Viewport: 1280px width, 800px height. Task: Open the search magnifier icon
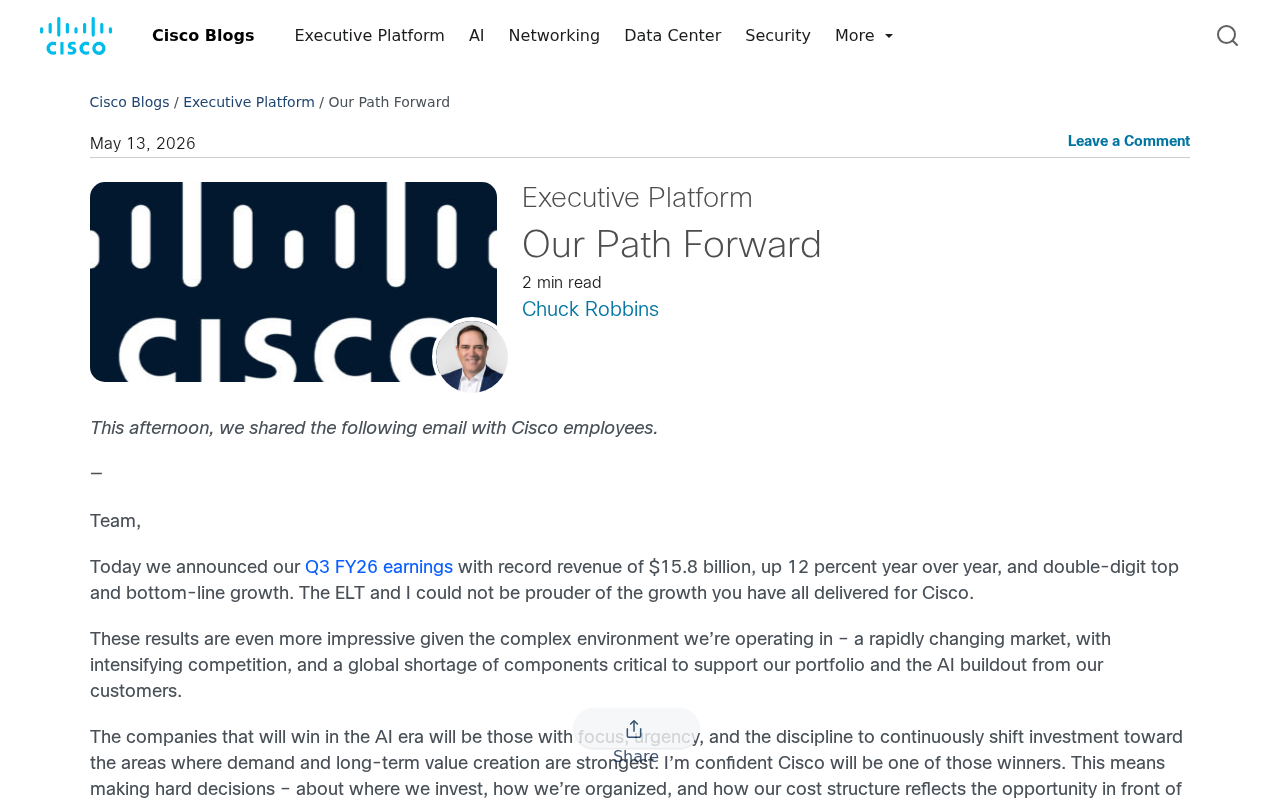pos(1227,36)
